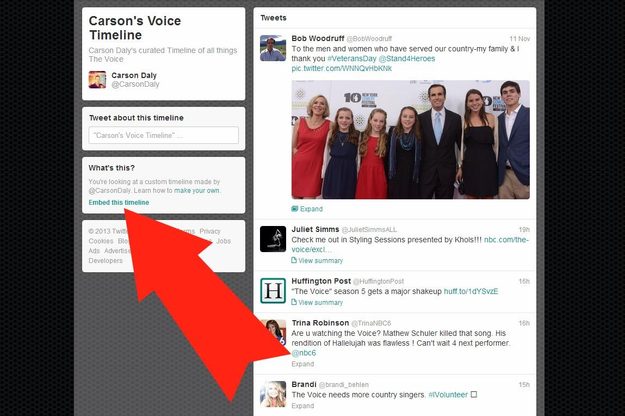Open the 11 Nov timestamp
Image resolution: width=625 pixels, height=416 pixels.
tap(520, 39)
